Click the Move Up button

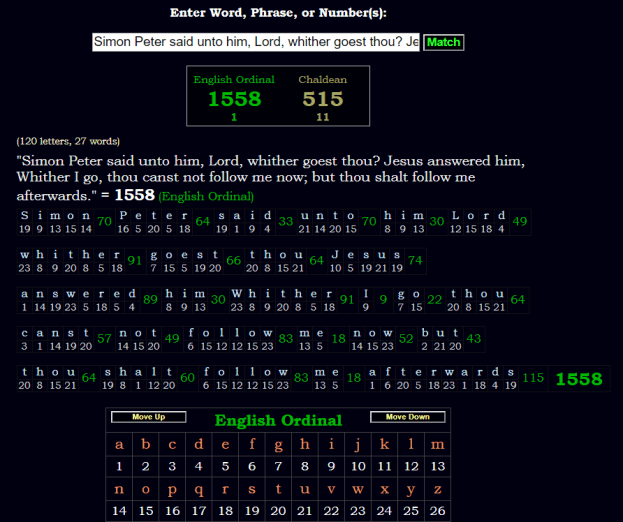(x=147, y=417)
